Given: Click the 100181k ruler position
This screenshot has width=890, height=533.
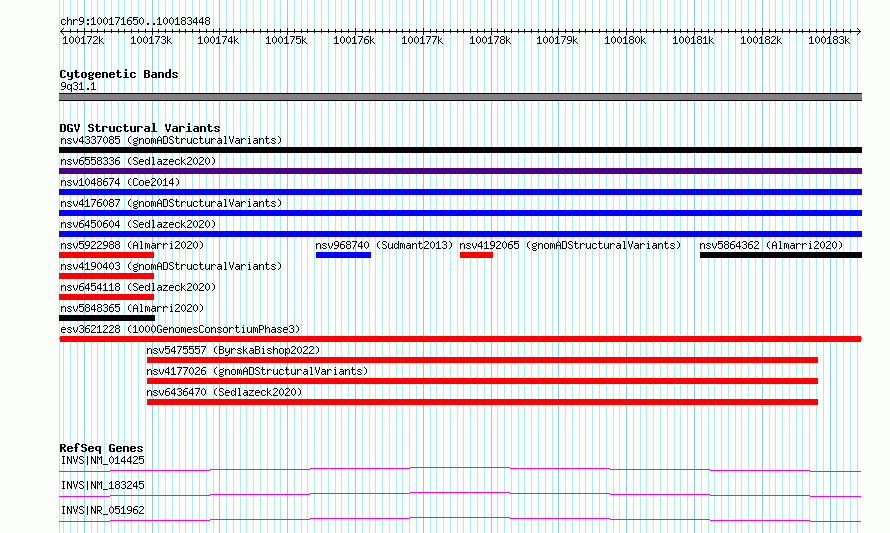Looking at the screenshot, I should tap(693, 40).
